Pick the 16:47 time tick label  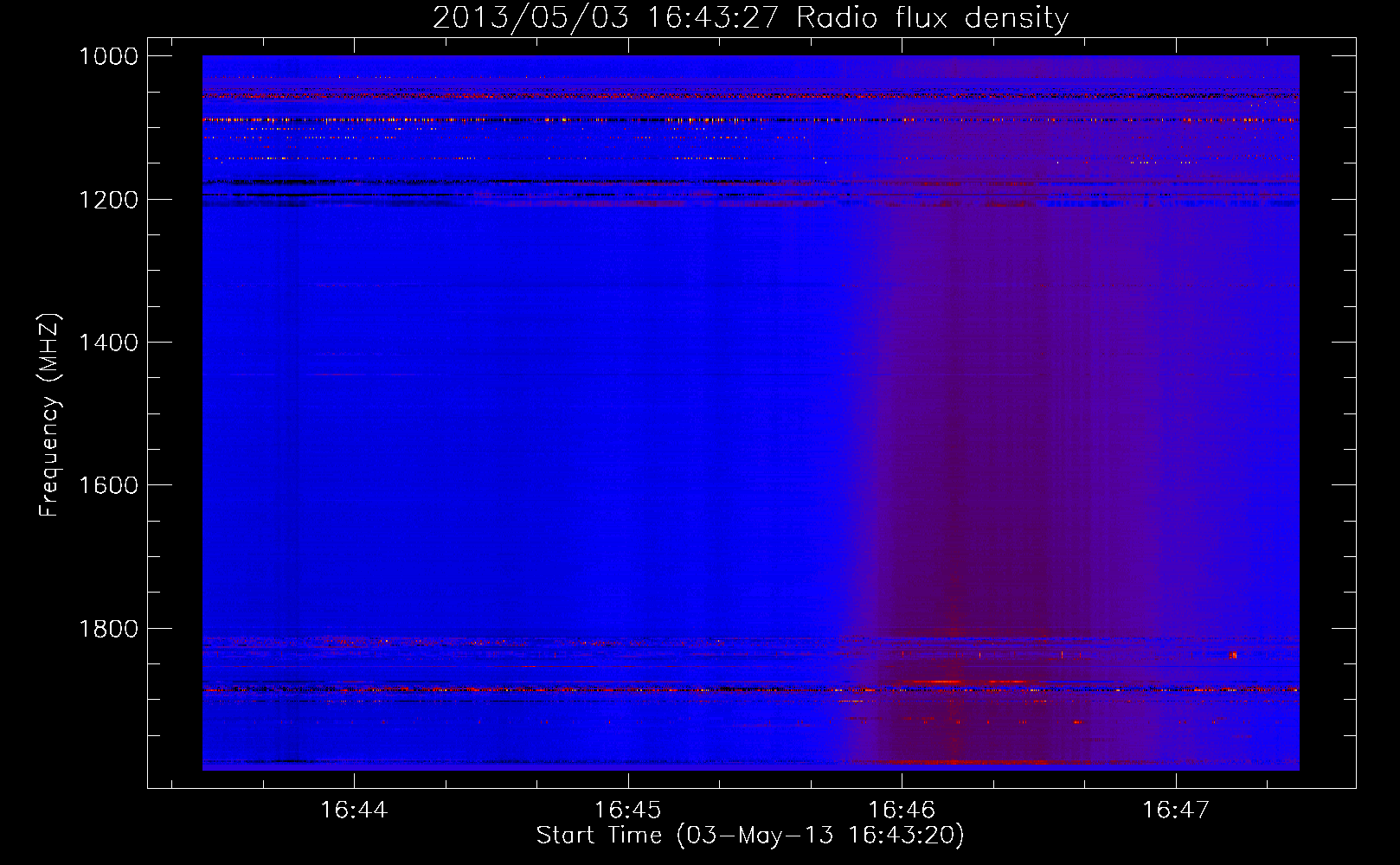pos(1176,810)
